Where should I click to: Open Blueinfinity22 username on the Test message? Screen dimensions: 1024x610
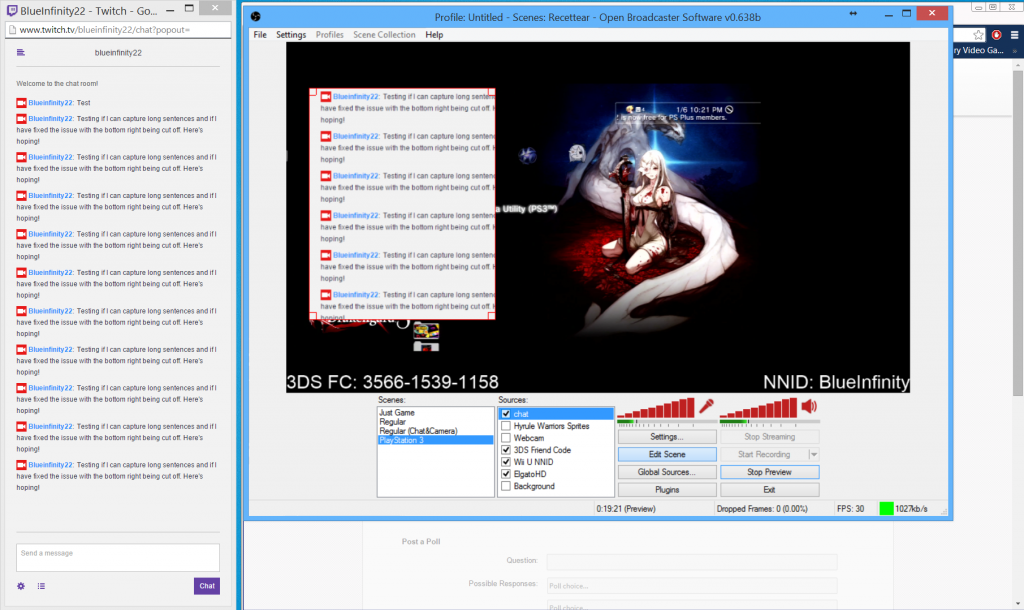click(51, 103)
